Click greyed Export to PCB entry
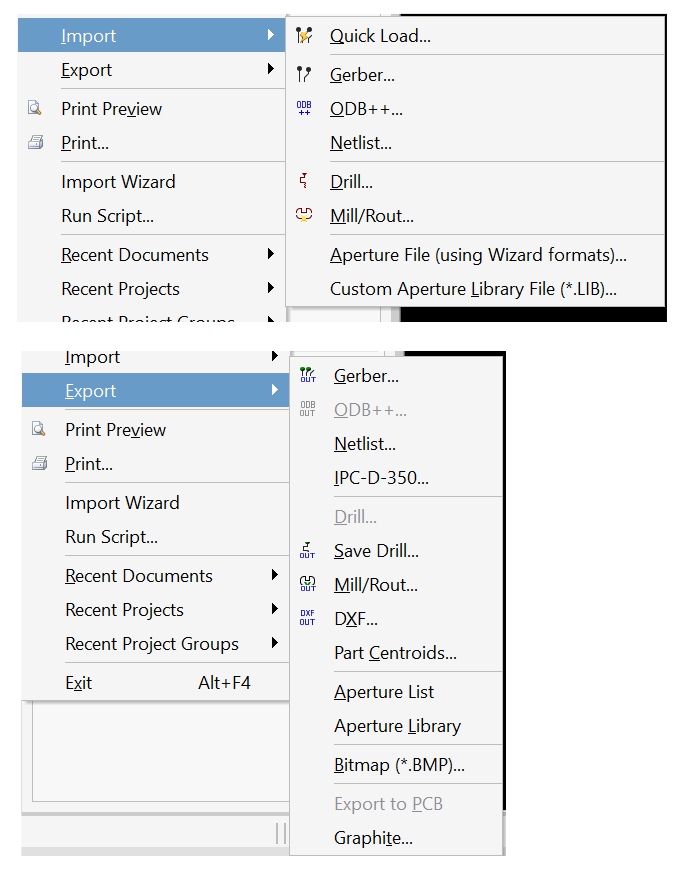 (x=388, y=804)
